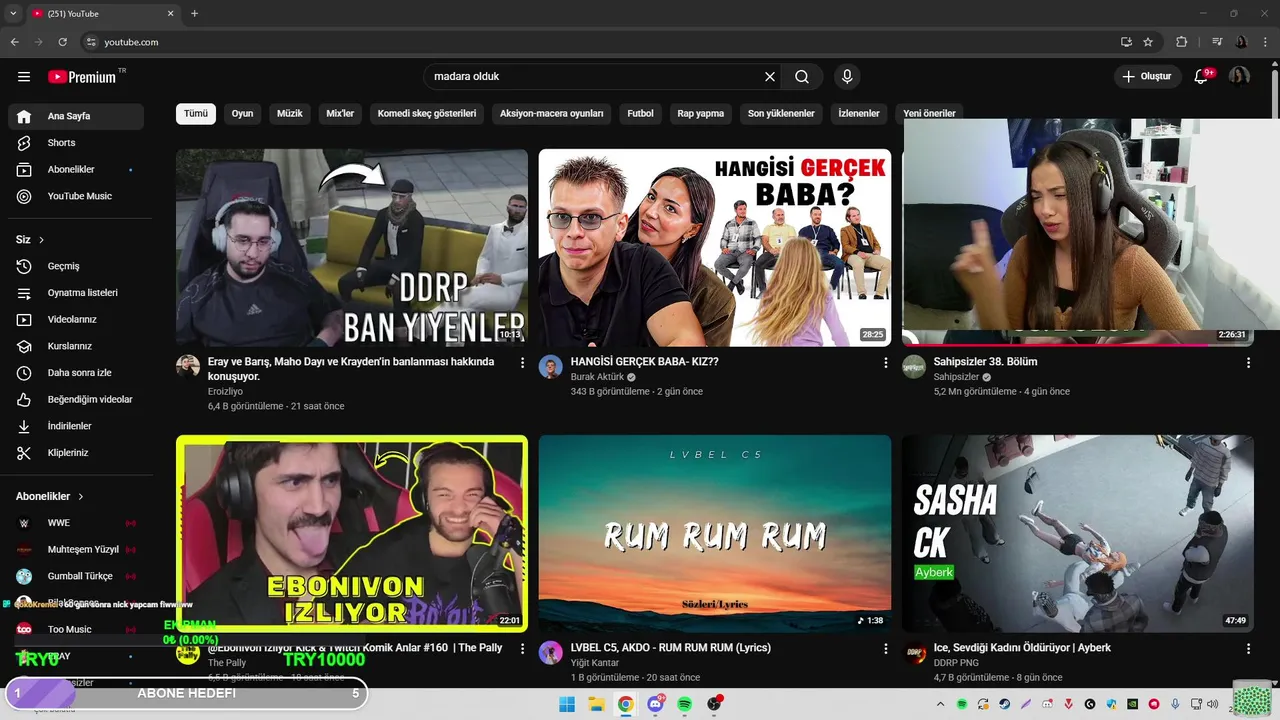Open Geçmiş watch history
Viewport: 1280px width, 720px height.
point(76,266)
